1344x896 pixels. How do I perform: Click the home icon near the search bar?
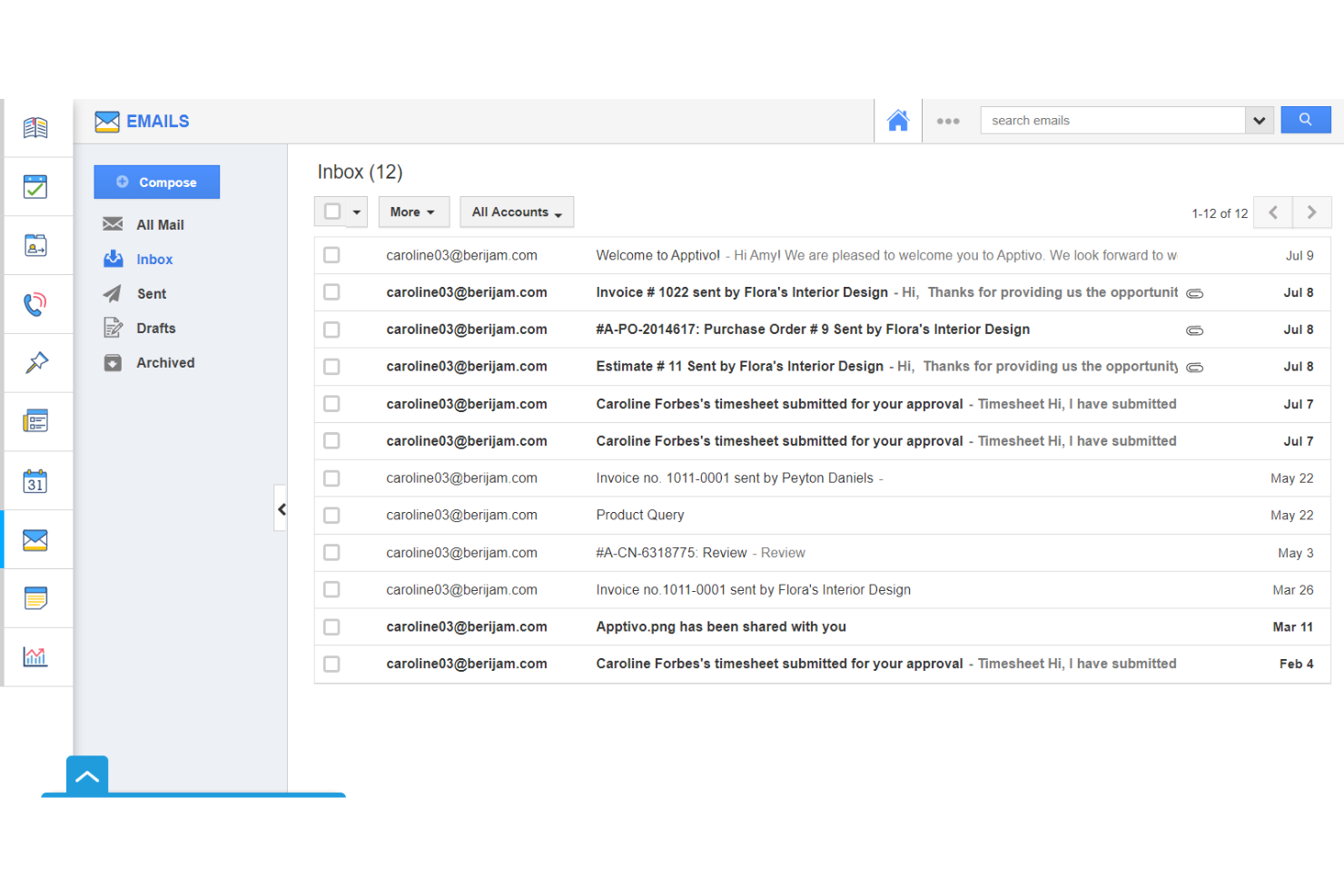[898, 120]
